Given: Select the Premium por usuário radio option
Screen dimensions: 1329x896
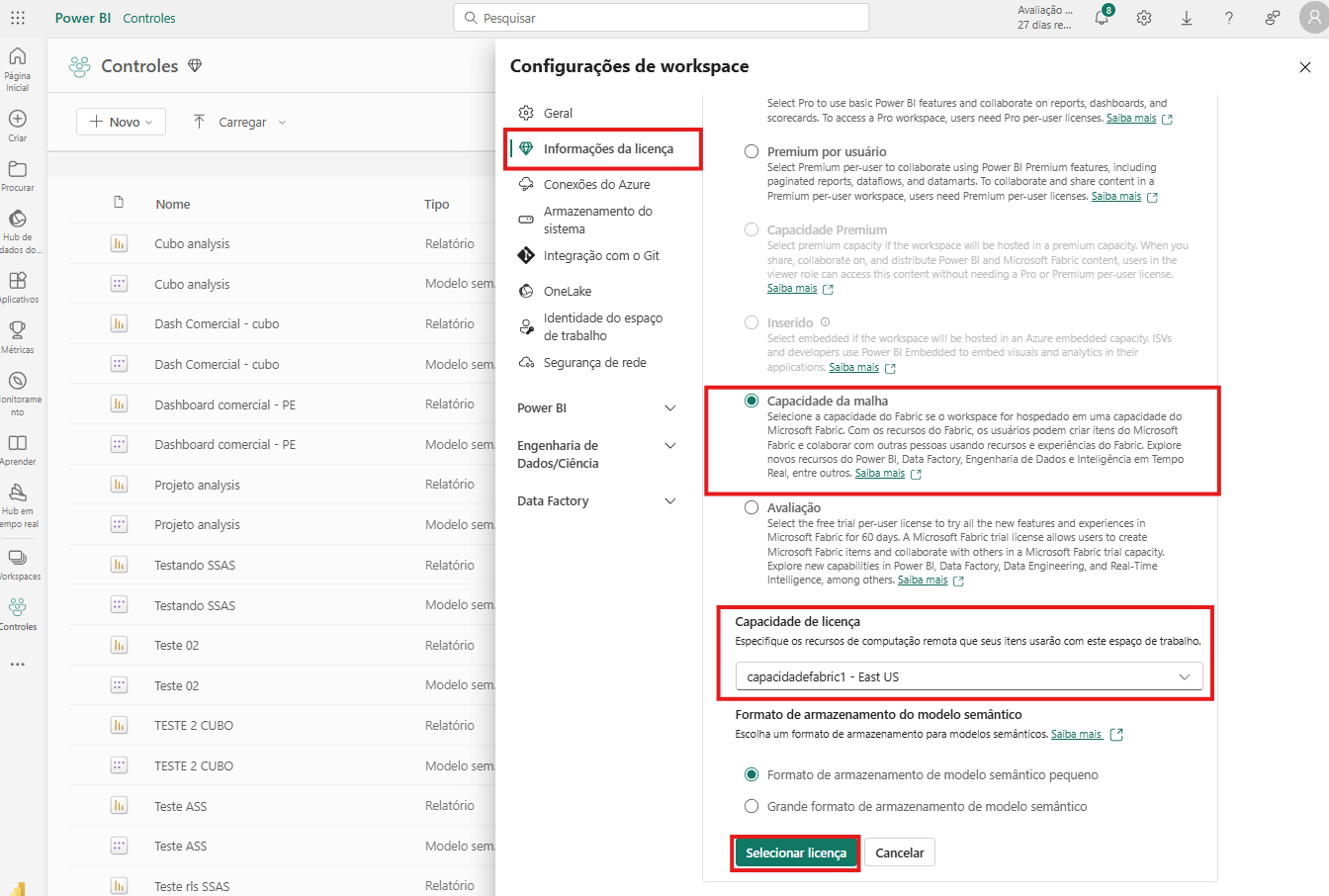Looking at the screenshot, I should 752,152.
